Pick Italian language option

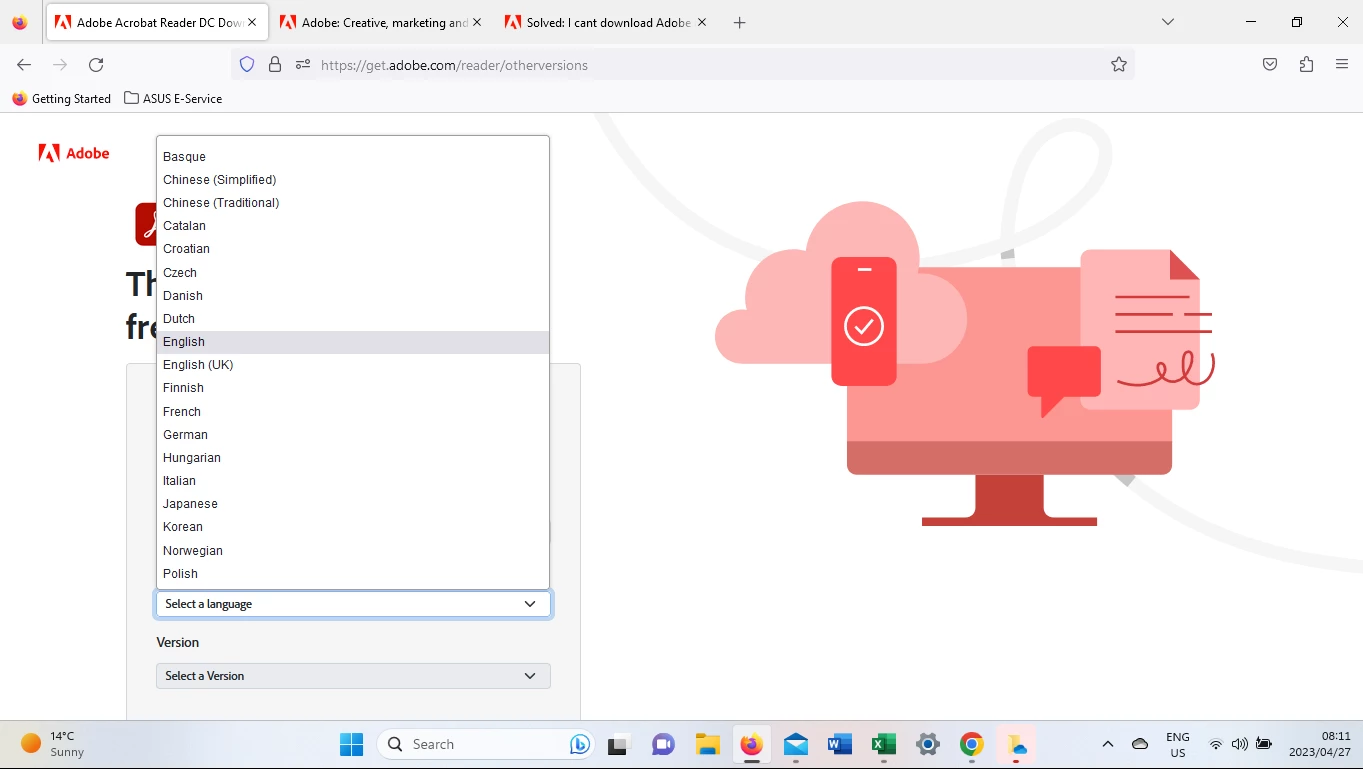[x=353, y=481]
